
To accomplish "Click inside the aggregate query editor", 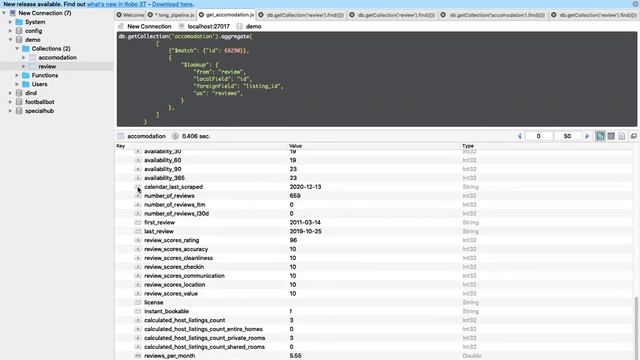I will tap(376, 79).
